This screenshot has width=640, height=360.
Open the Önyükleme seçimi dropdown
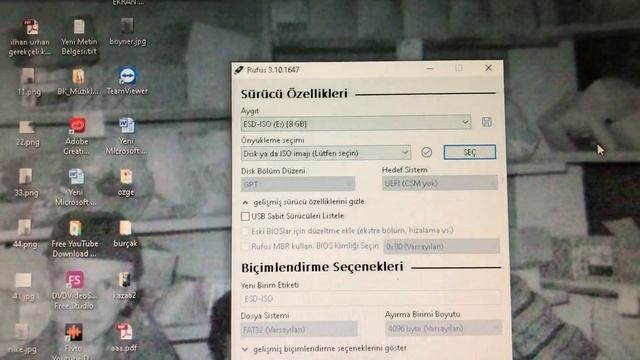pos(326,153)
